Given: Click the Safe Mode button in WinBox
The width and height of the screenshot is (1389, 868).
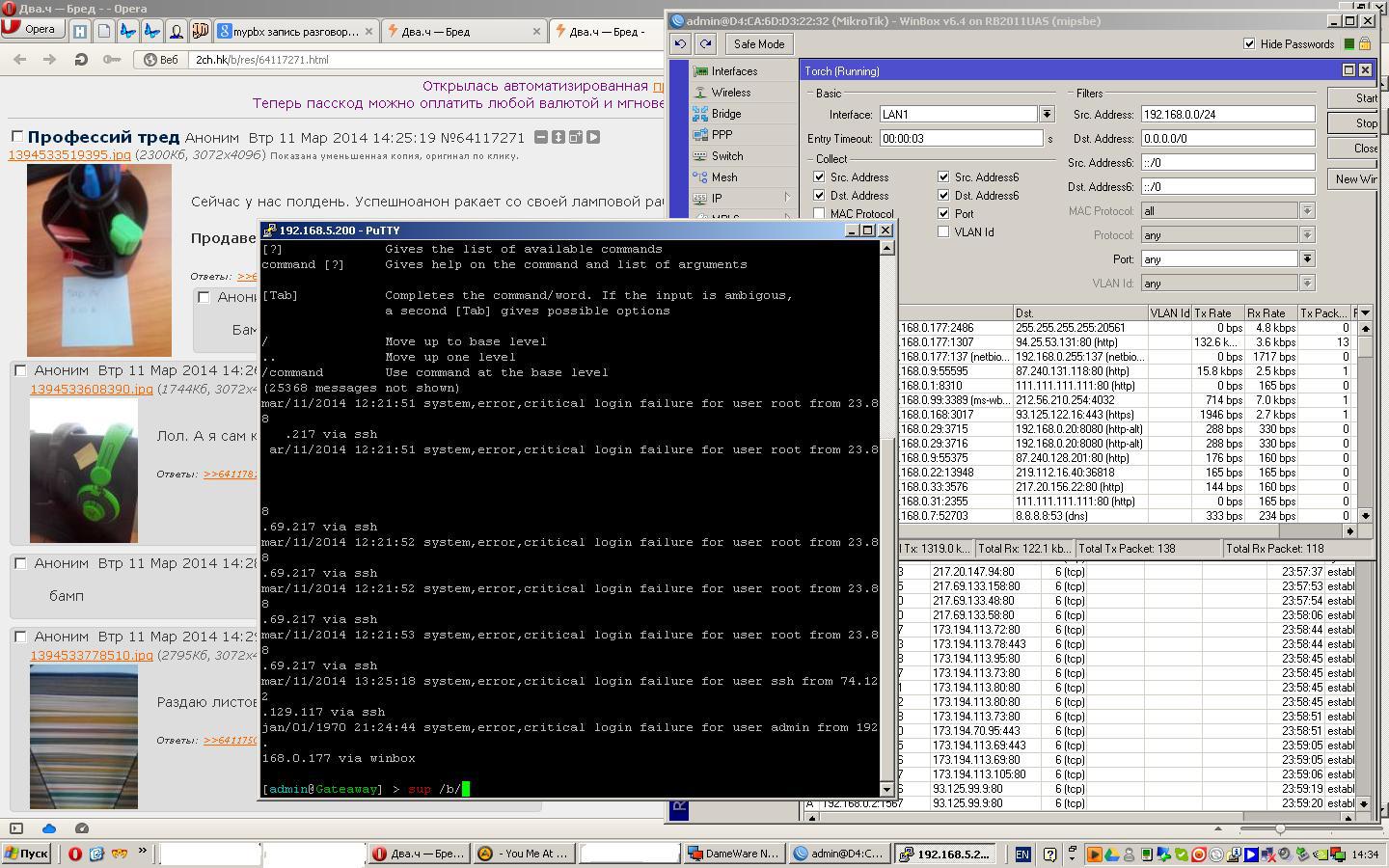Looking at the screenshot, I should pyautogui.click(x=758, y=43).
